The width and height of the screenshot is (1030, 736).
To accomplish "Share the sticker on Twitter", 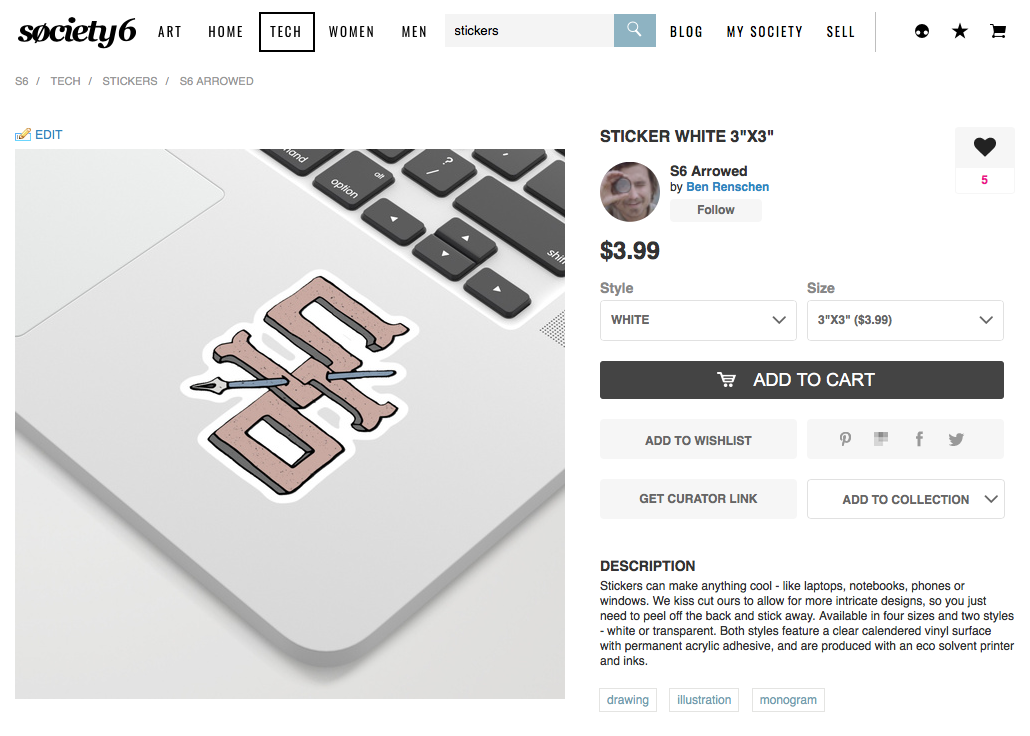I will point(956,439).
